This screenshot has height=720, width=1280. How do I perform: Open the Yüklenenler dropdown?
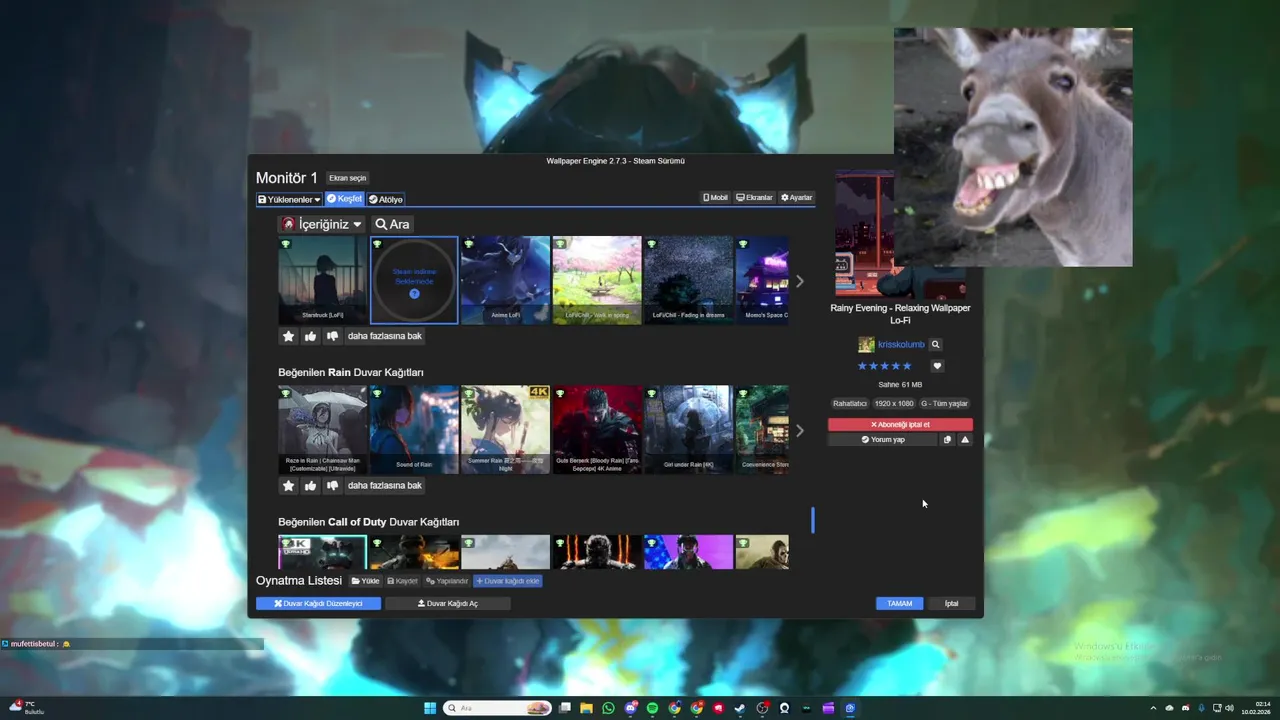(289, 199)
